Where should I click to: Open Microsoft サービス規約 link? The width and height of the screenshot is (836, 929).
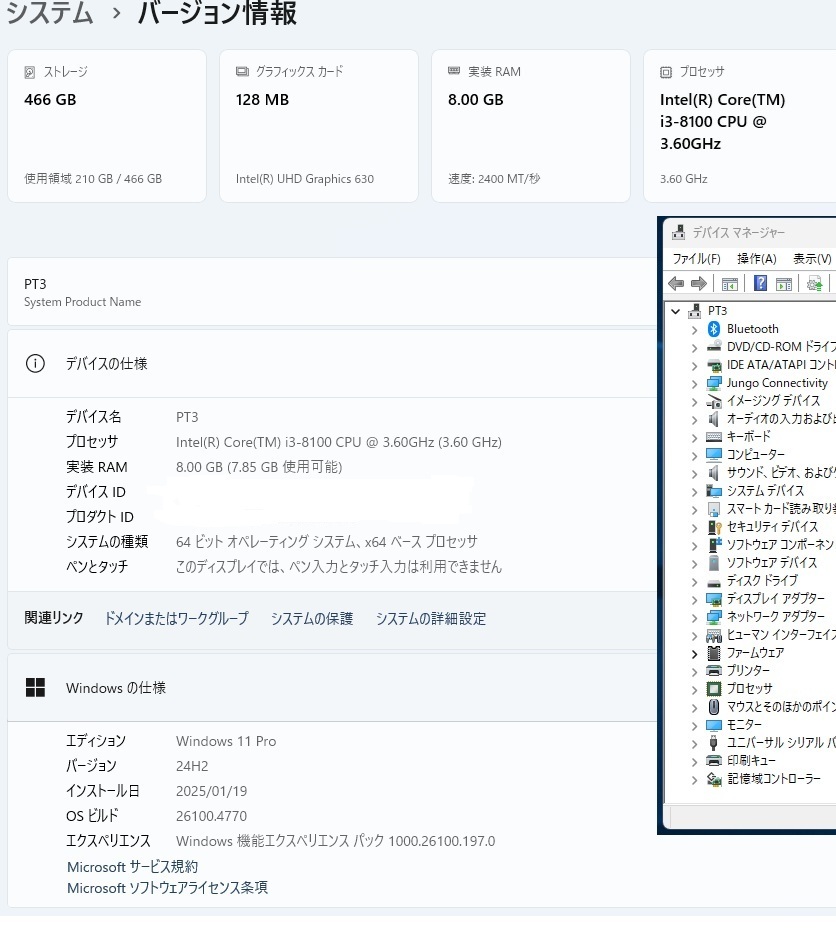point(132,867)
